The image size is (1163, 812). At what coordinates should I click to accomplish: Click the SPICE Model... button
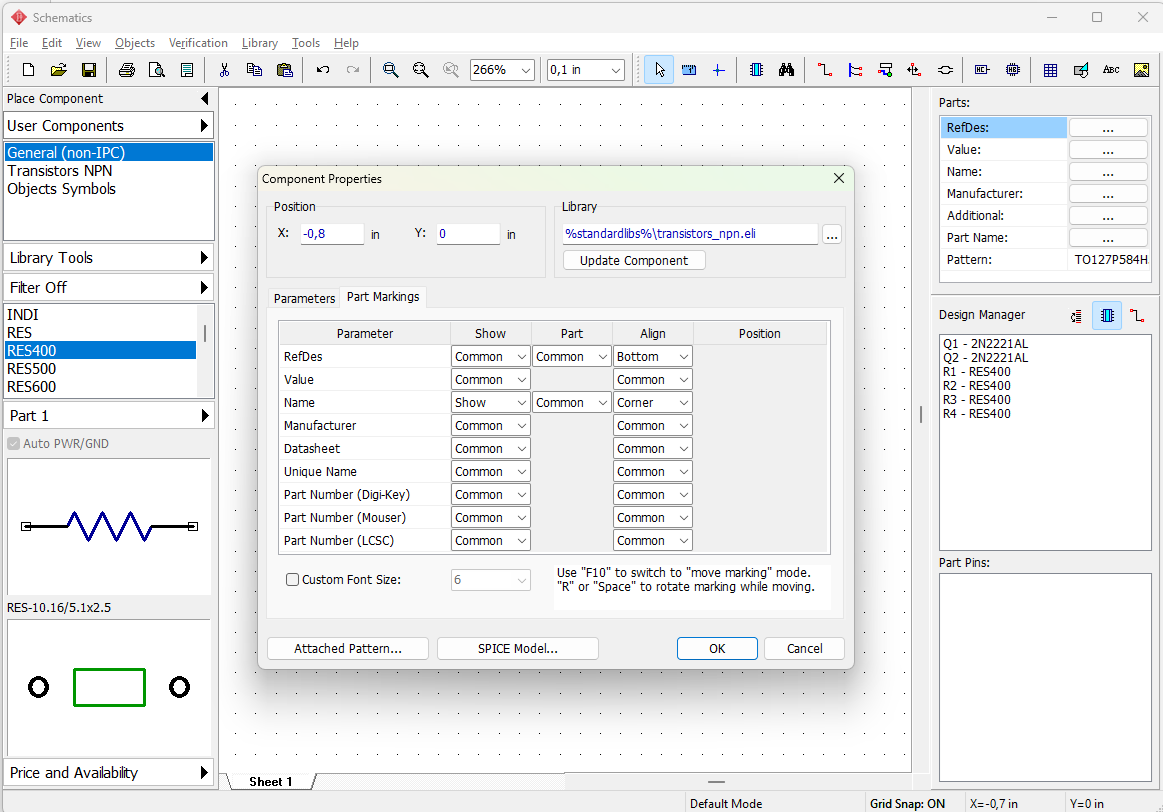pyautogui.click(x=518, y=648)
